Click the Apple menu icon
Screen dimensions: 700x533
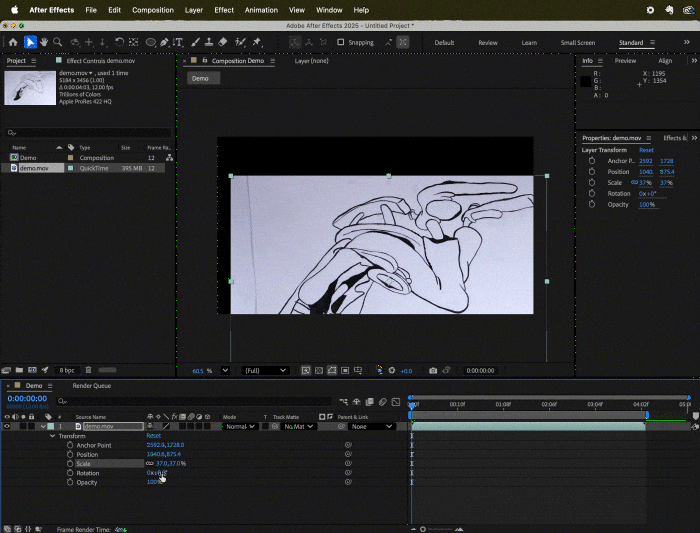[x=14, y=10]
